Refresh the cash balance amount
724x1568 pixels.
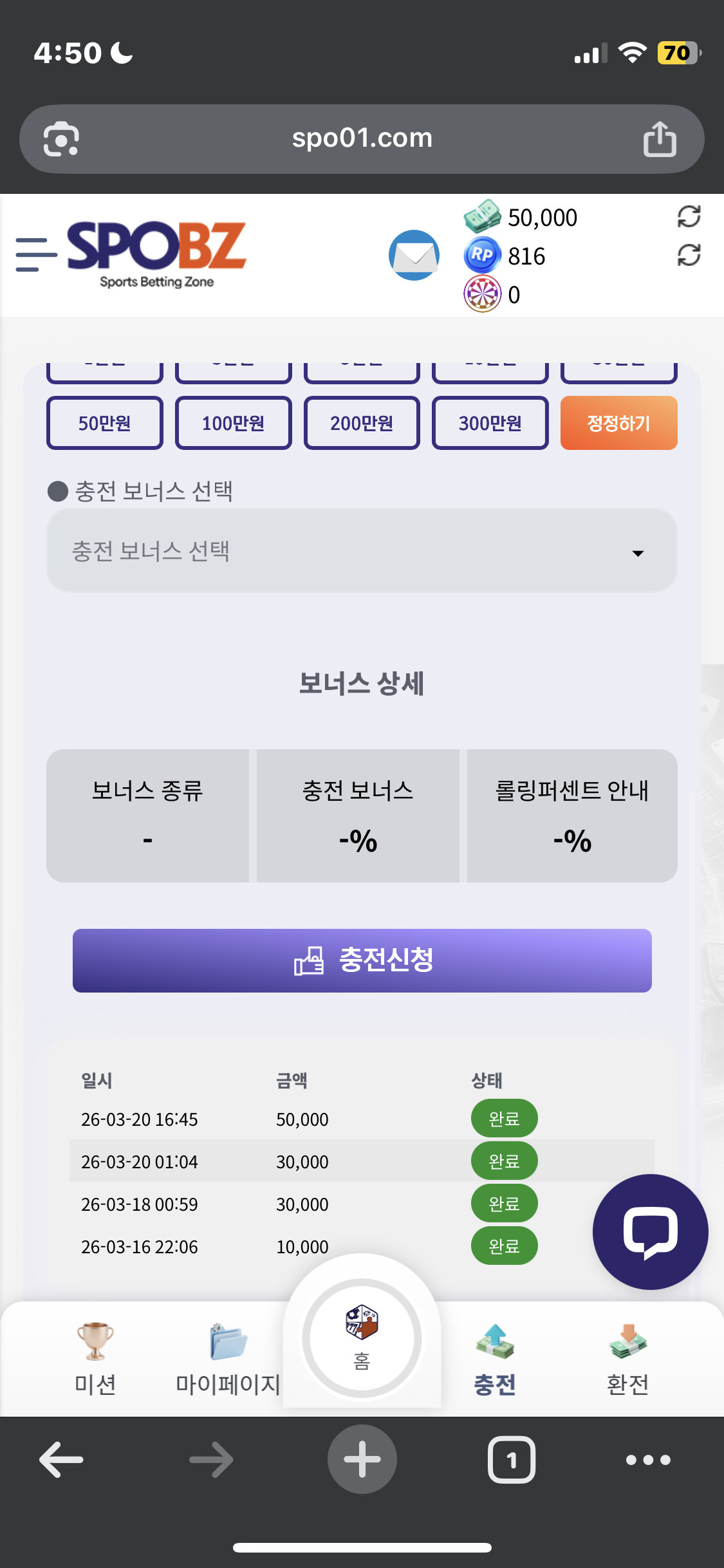click(x=689, y=217)
